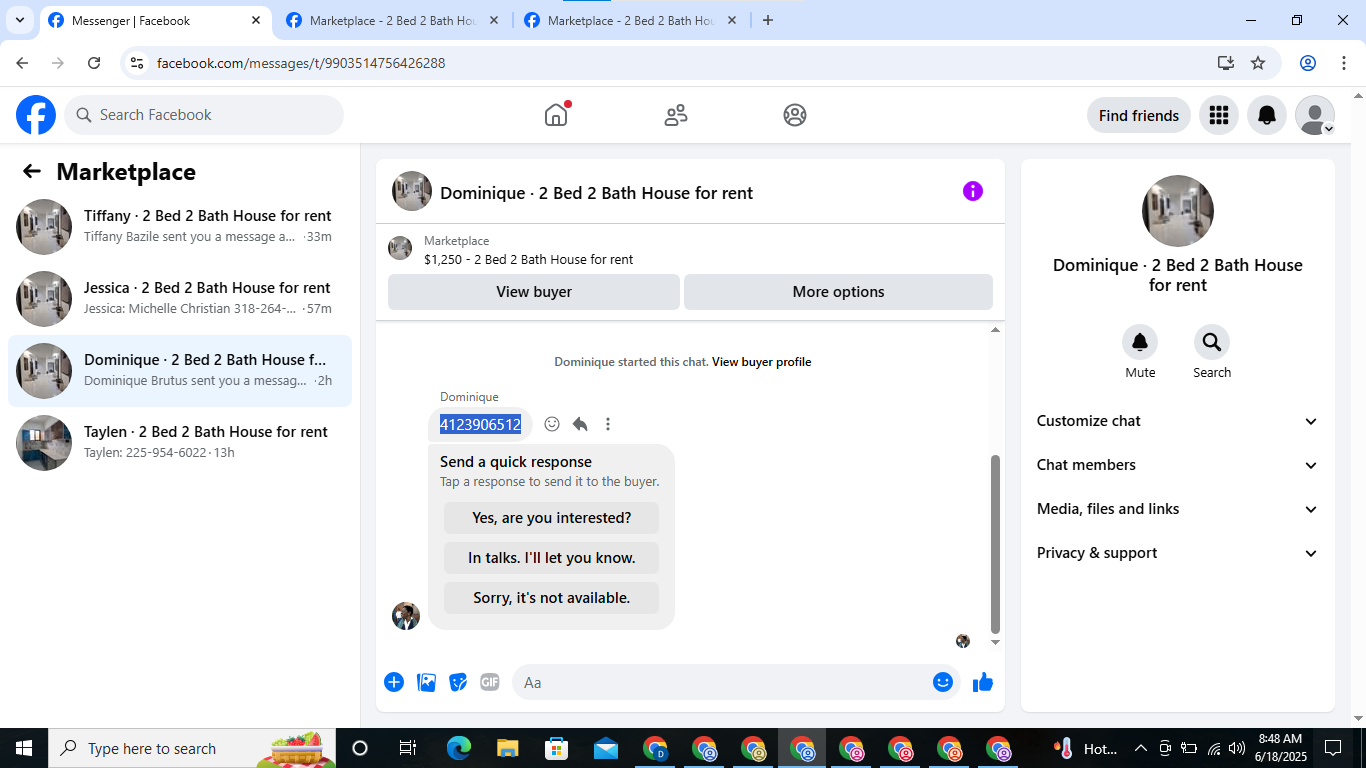
Task: Switch to the second Marketplace tab
Action: coord(393,20)
